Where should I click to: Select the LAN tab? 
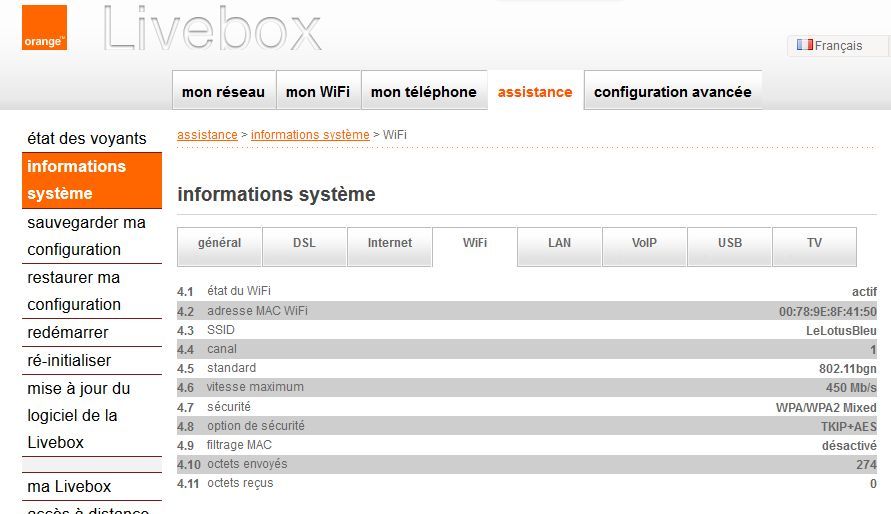(559, 243)
